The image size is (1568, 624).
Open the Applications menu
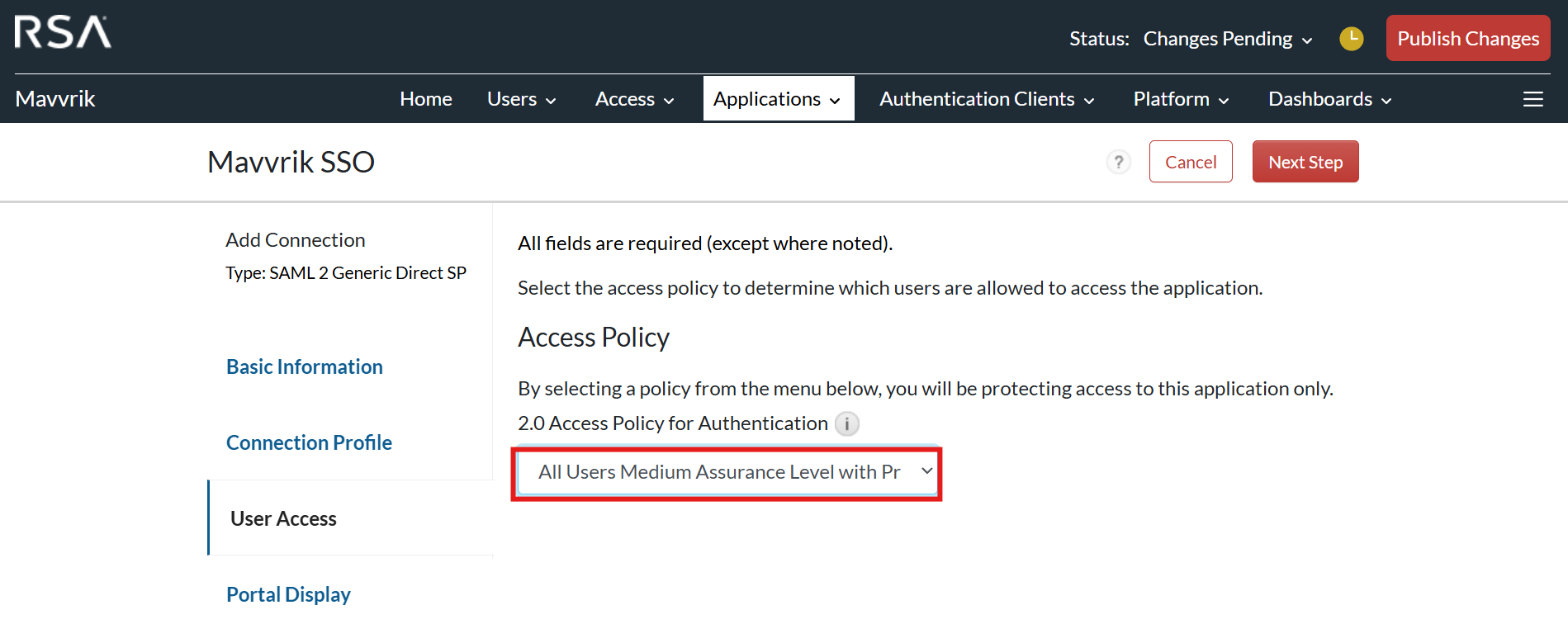click(777, 99)
